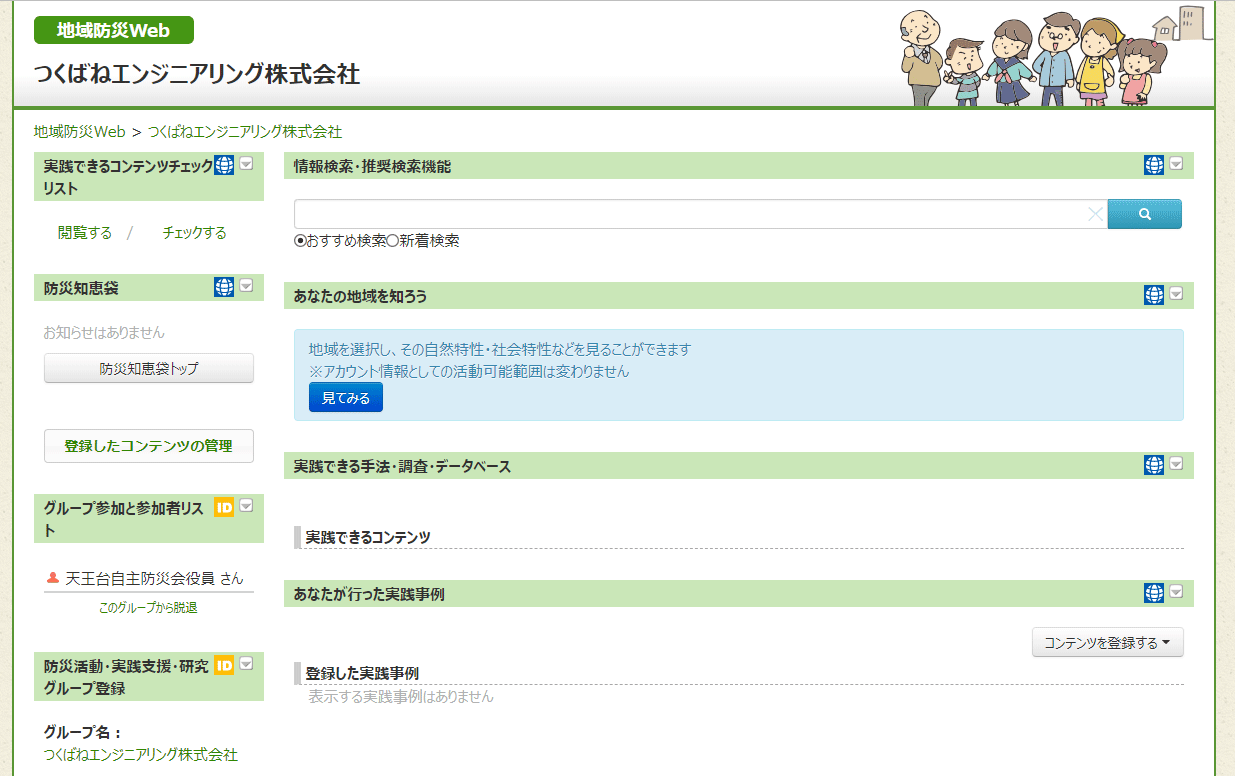1235x776 pixels.
Task: Clear search field with the X icon
Action: tap(1095, 214)
